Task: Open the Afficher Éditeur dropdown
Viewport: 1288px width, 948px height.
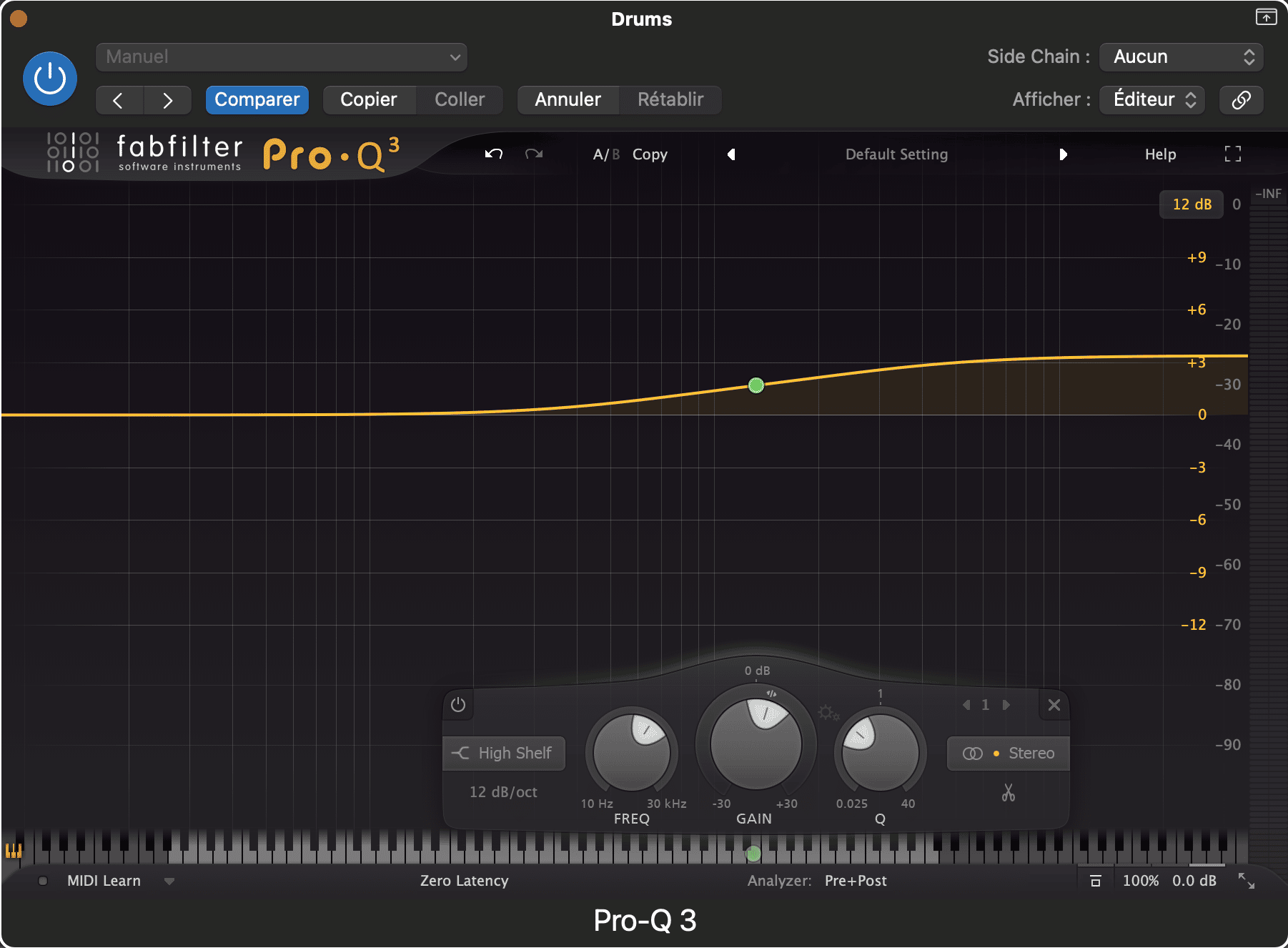Action: pyautogui.click(x=1152, y=99)
